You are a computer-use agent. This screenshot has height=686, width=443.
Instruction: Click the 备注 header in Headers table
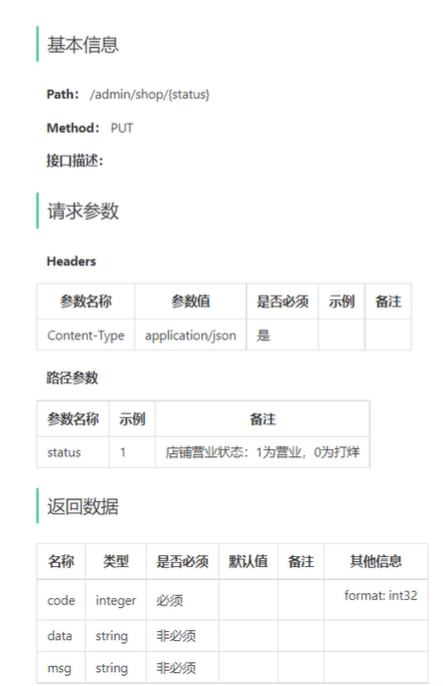(x=388, y=301)
